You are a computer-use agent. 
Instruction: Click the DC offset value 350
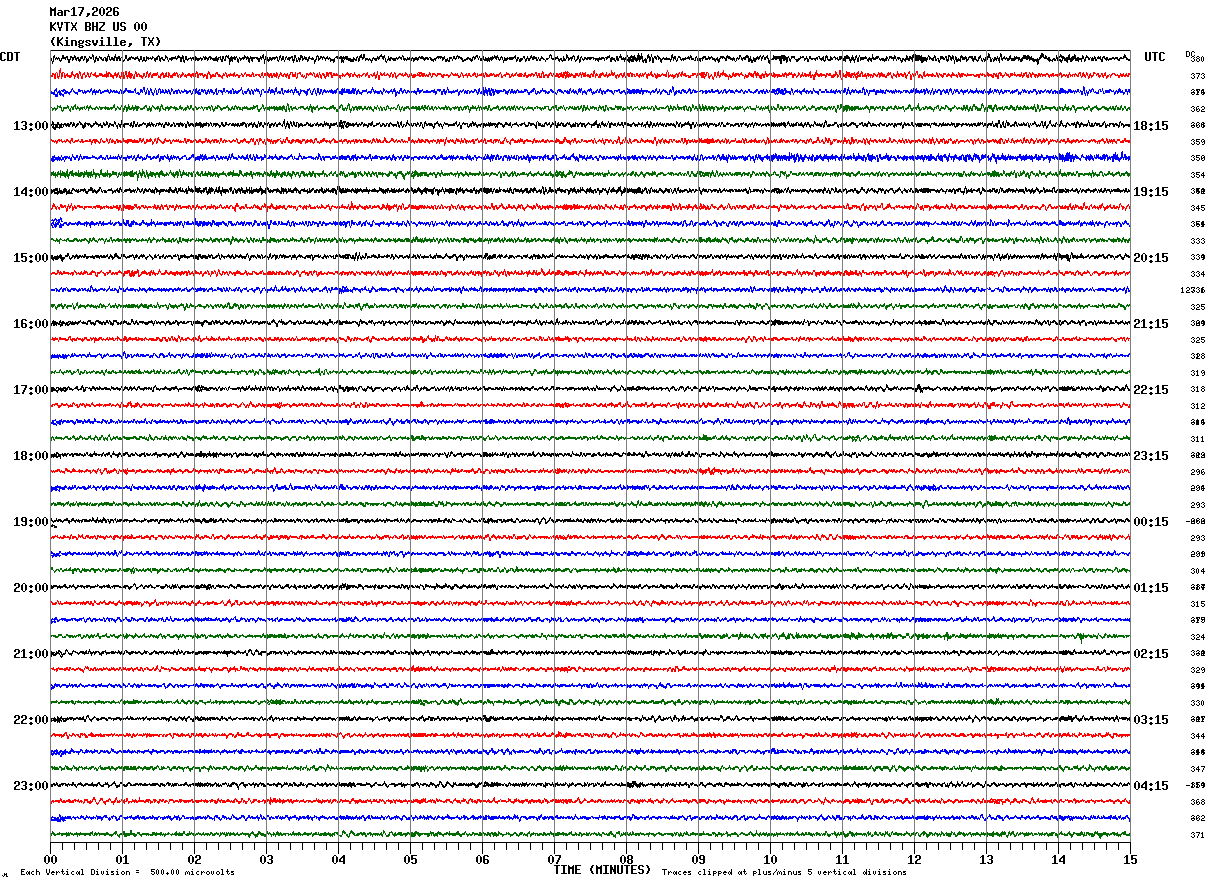click(1197, 158)
